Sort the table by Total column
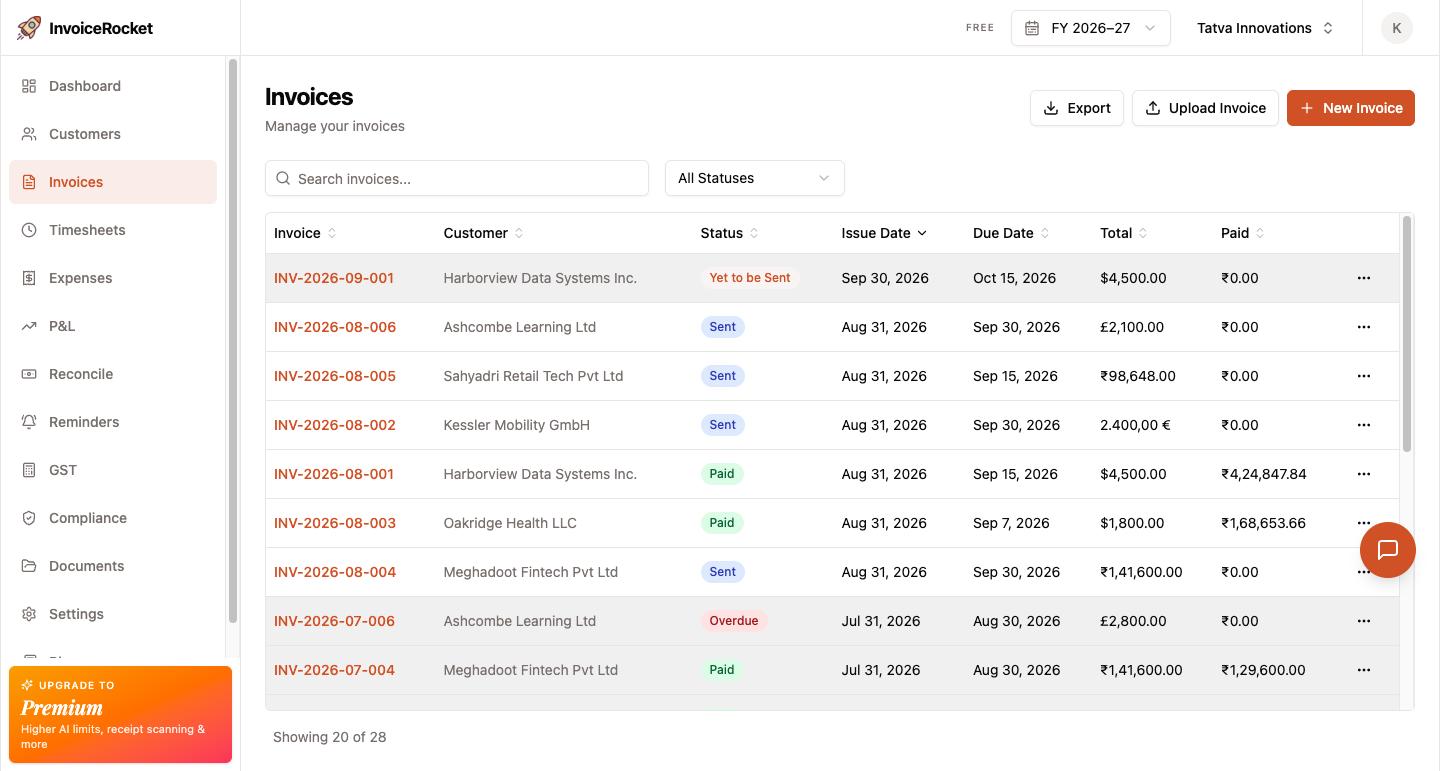This screenshot has height=771, width=1440. [1124, 233]
